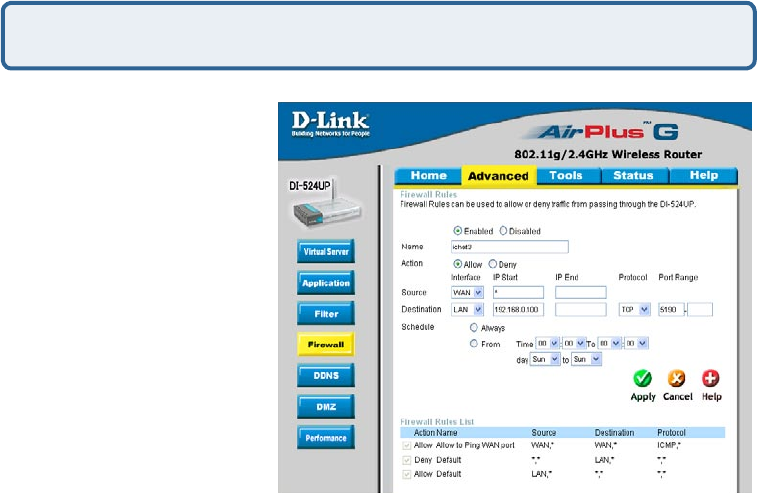The width and height of the screenshot is (757, 493).
Task: Open the TCP protocol dropdown
Action: point(634,310)
